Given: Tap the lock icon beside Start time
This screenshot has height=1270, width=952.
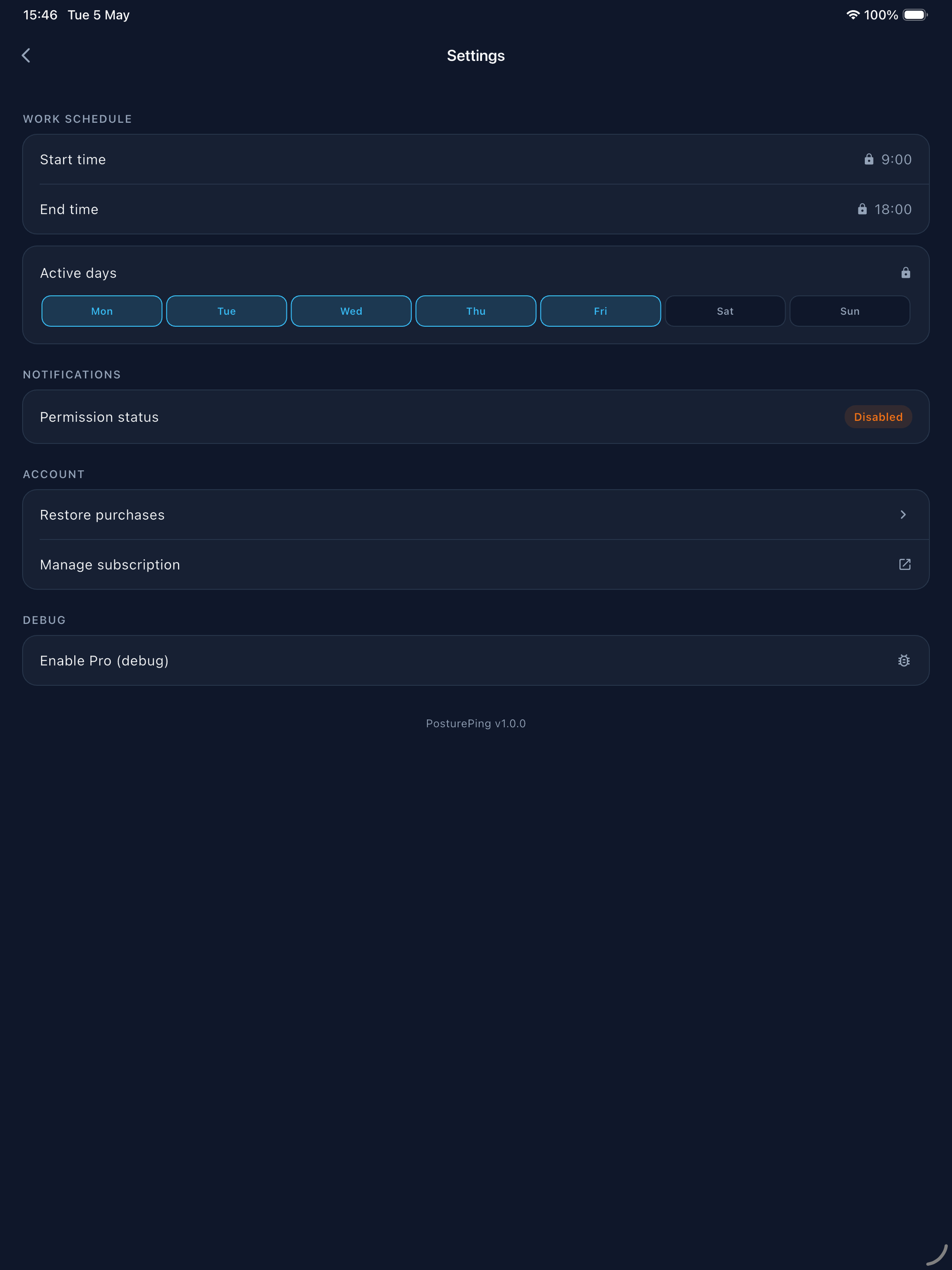Looking at the screenshot, I should click(869, 159).
